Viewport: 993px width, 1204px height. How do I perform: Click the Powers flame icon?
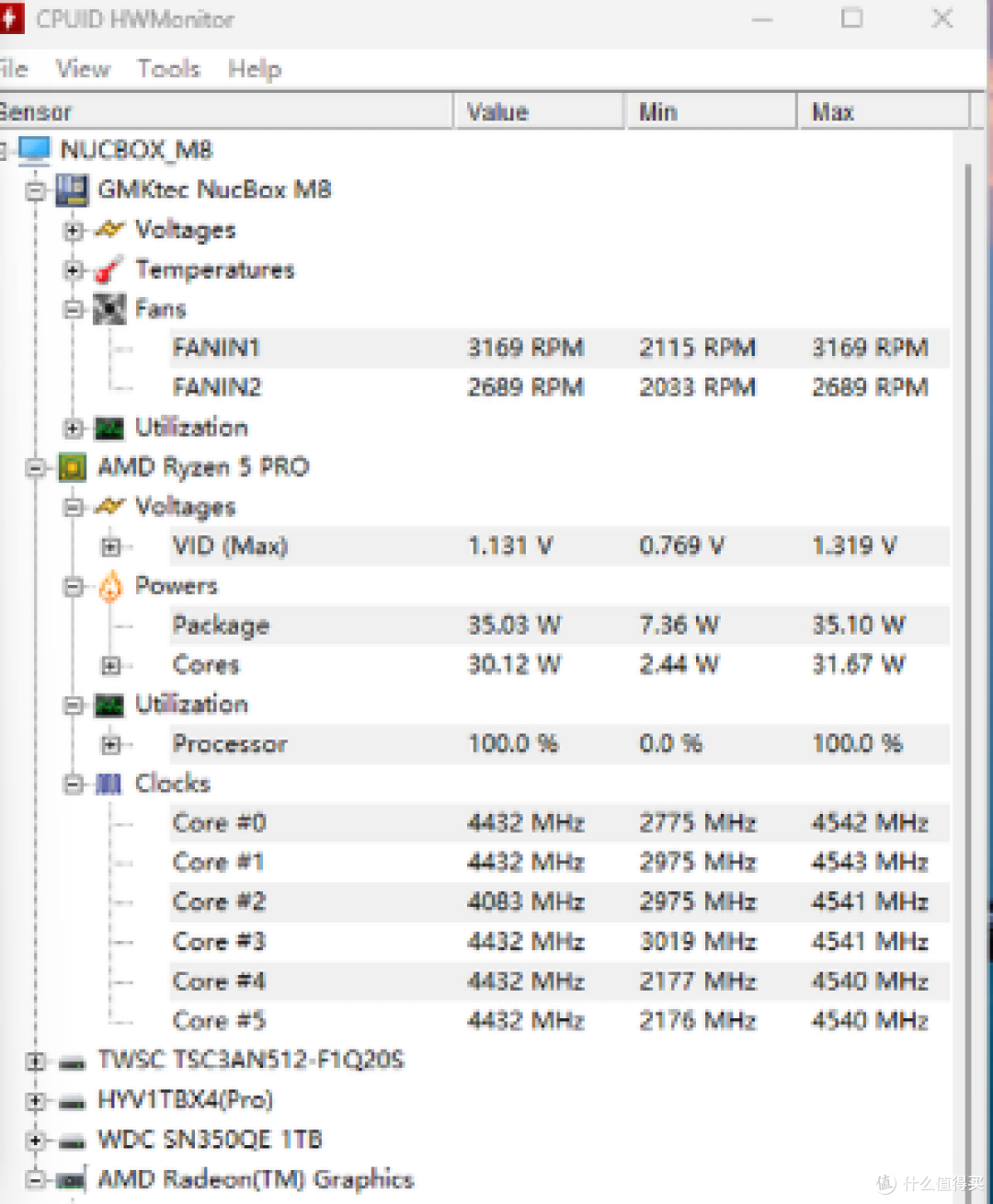coord(110,586)
